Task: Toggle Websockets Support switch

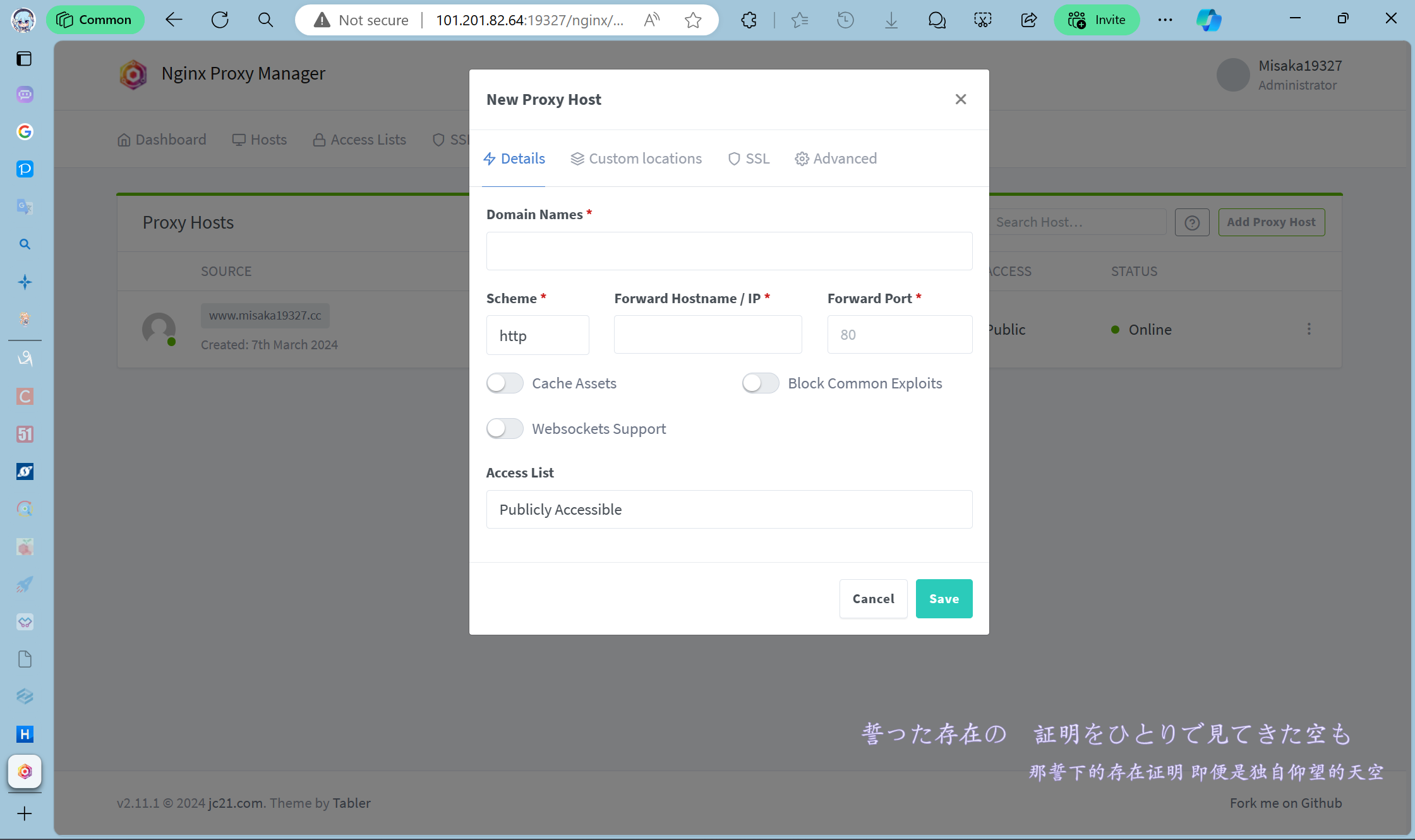Action: pyautogui.click(x=505, y=429)
